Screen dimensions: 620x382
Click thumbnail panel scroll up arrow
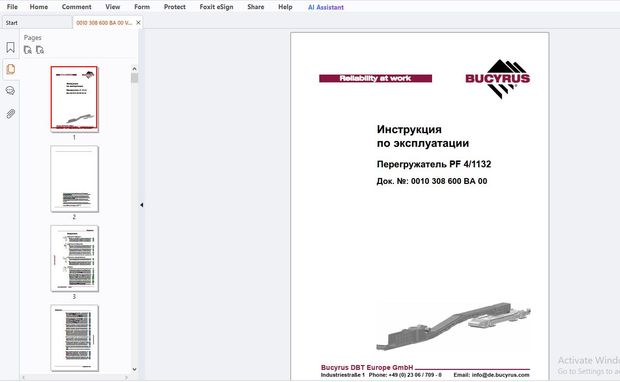(x=134, y=68)
